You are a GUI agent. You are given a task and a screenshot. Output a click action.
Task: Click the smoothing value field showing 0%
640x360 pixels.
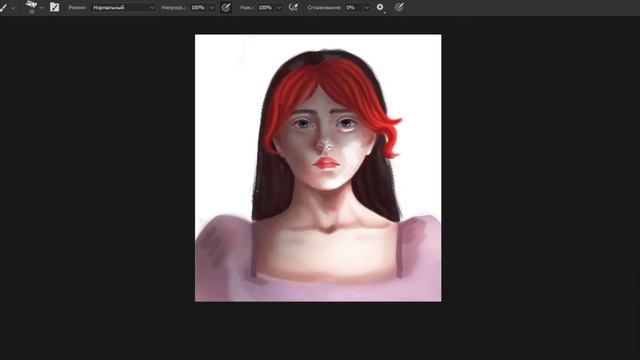click(x=353, y=7)
